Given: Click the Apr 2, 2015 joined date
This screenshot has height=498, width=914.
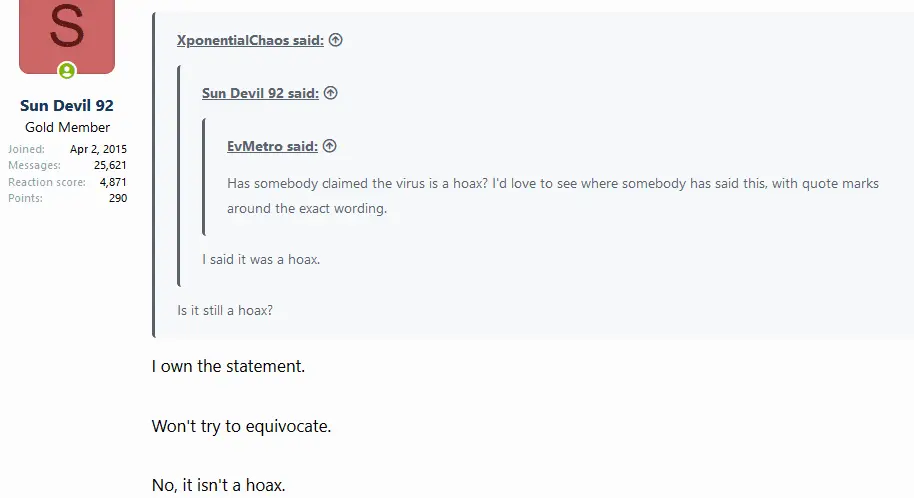Looking at the screenshot, I should (98, 149).
